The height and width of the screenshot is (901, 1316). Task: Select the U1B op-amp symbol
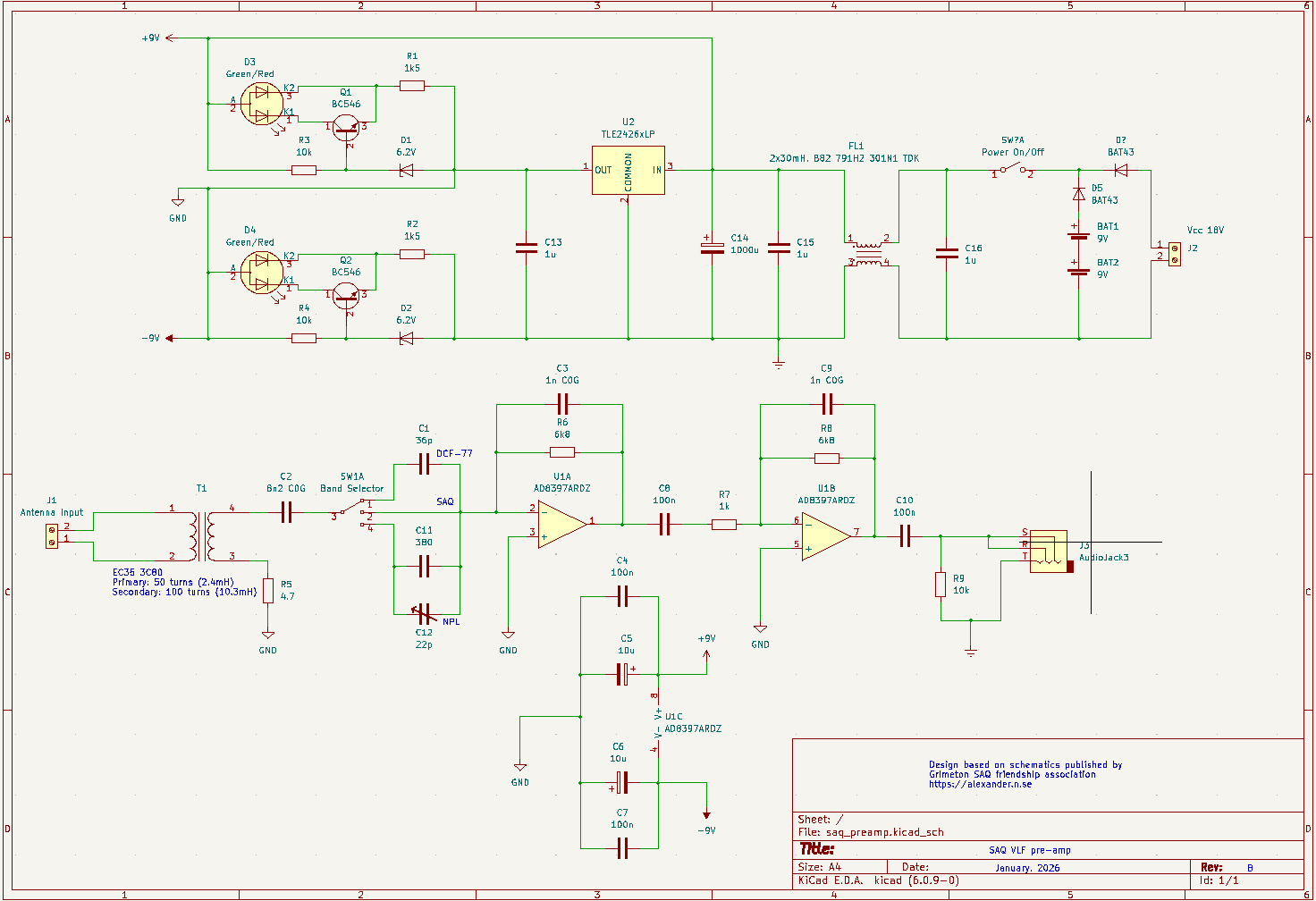(824, 535)
